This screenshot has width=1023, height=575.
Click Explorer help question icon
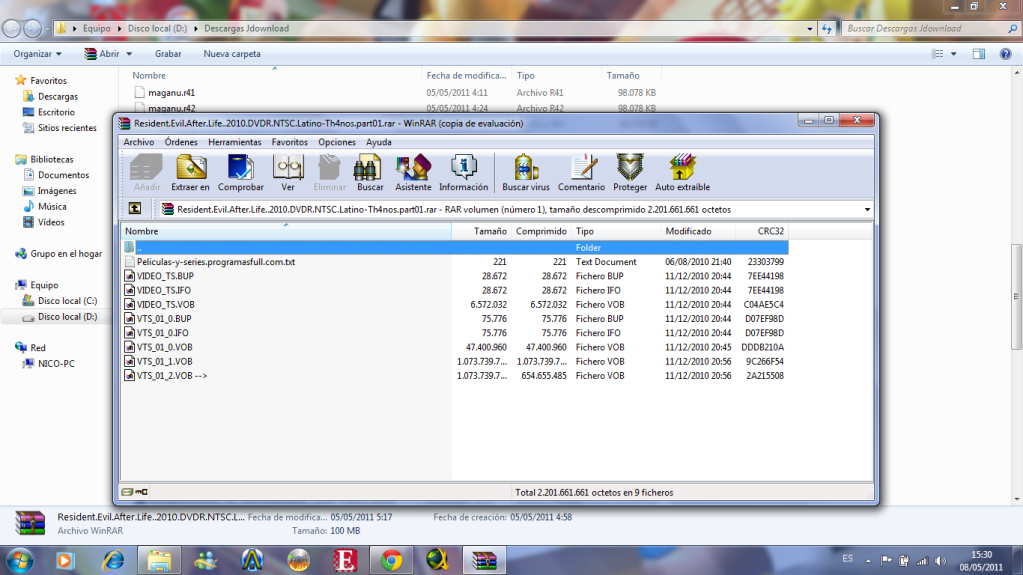(x=1005, y=54)
